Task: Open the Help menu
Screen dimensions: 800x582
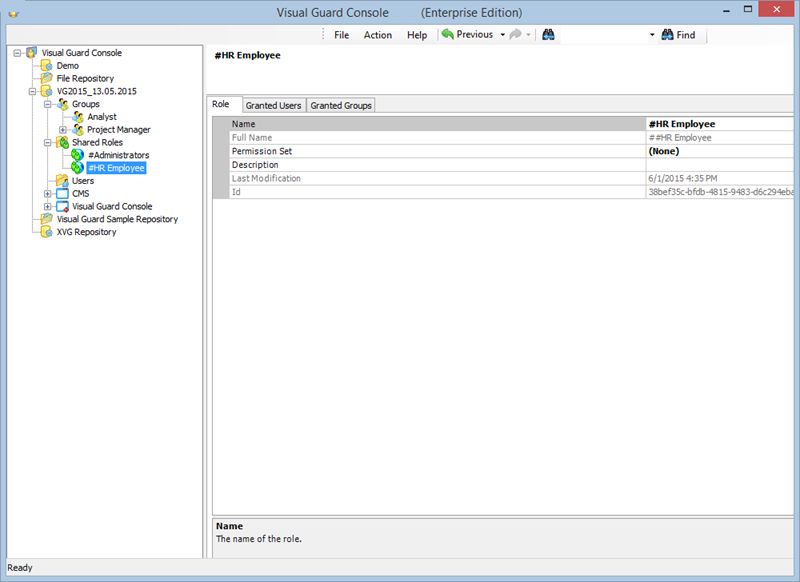Action: tap(417, 35)
